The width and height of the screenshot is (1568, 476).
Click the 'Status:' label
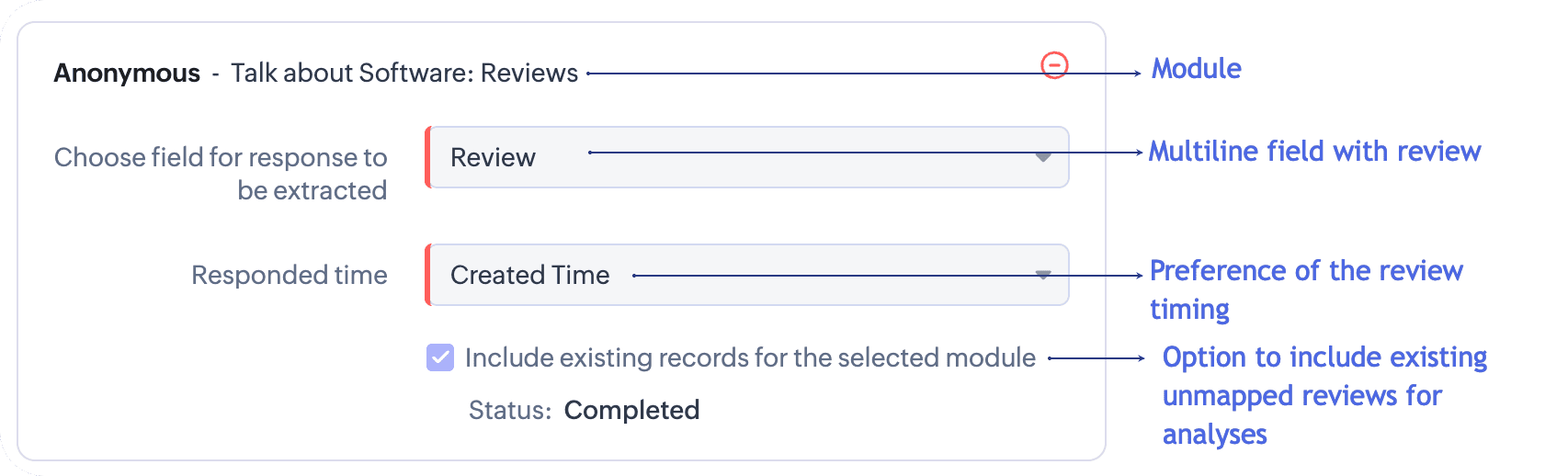click(510, 410)
